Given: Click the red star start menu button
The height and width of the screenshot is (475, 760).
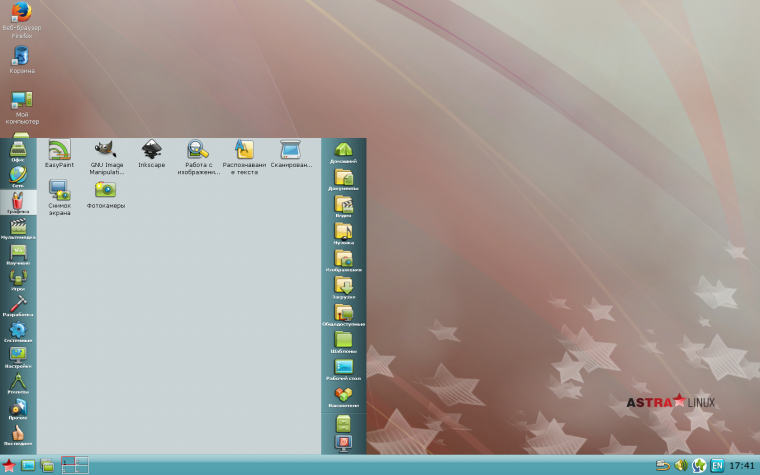Looking at the screenshot, I should (9, 466).
